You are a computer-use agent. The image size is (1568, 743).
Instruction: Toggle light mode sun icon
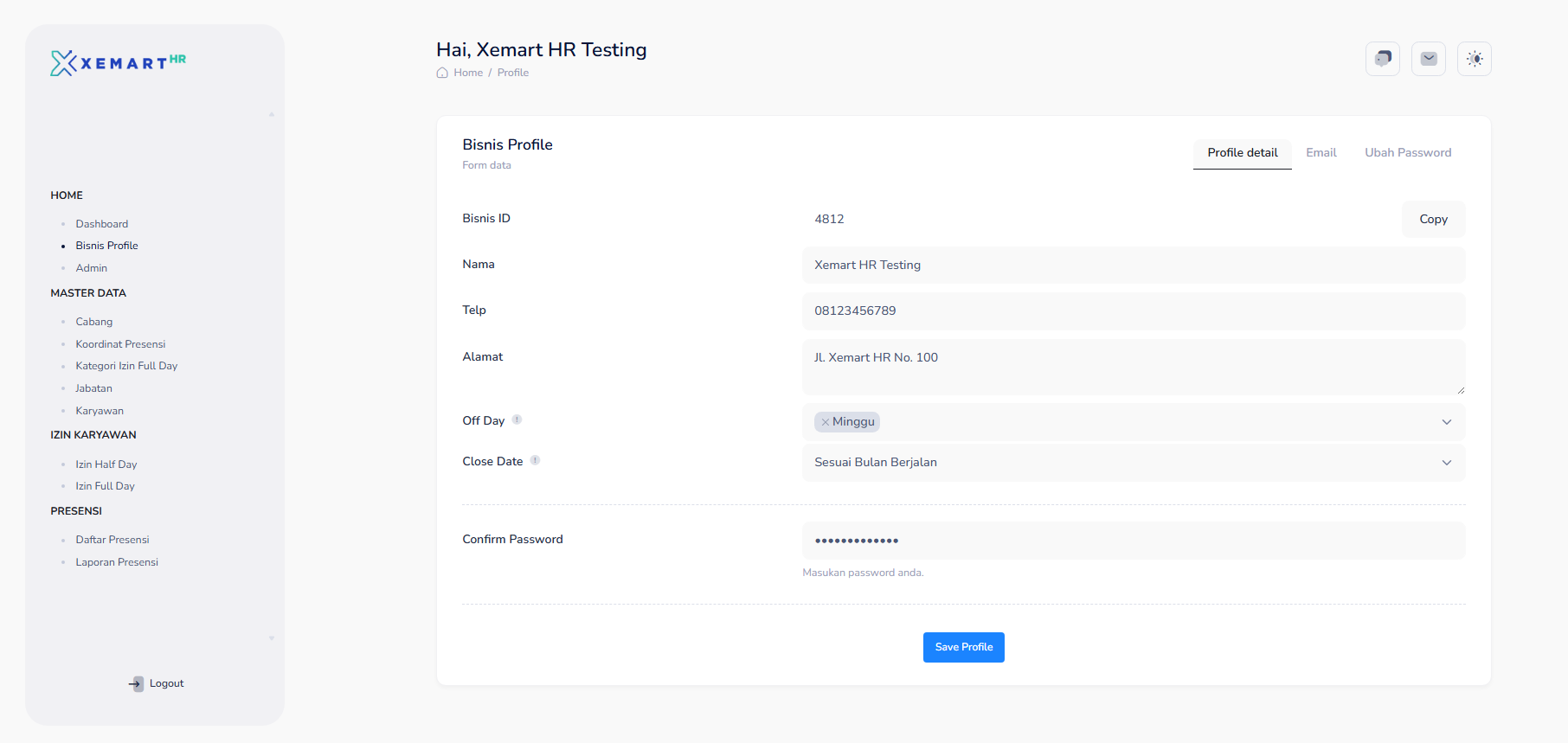pyautogui.click(x=1474, y=59)
